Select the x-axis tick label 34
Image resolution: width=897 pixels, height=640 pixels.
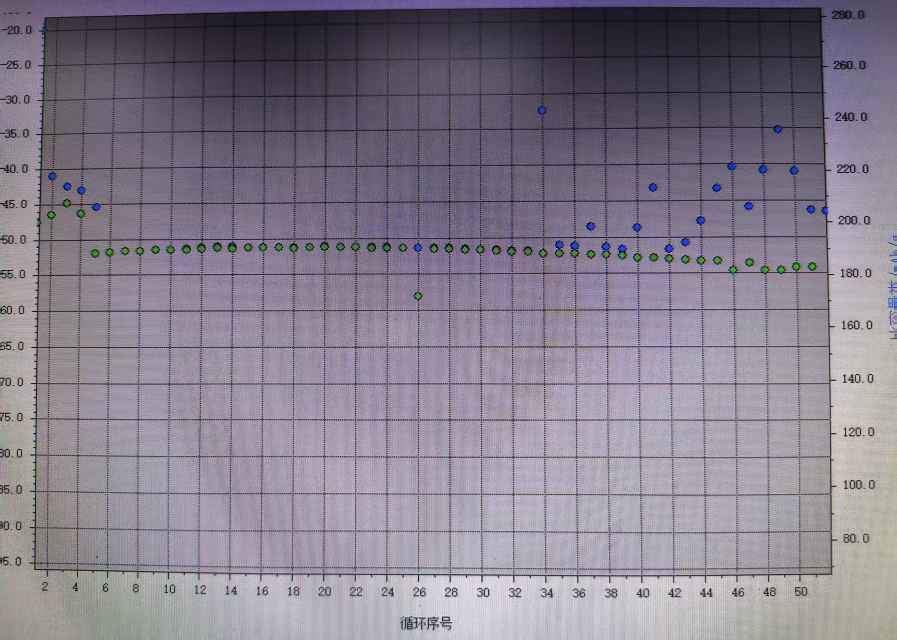pos(547,592)
